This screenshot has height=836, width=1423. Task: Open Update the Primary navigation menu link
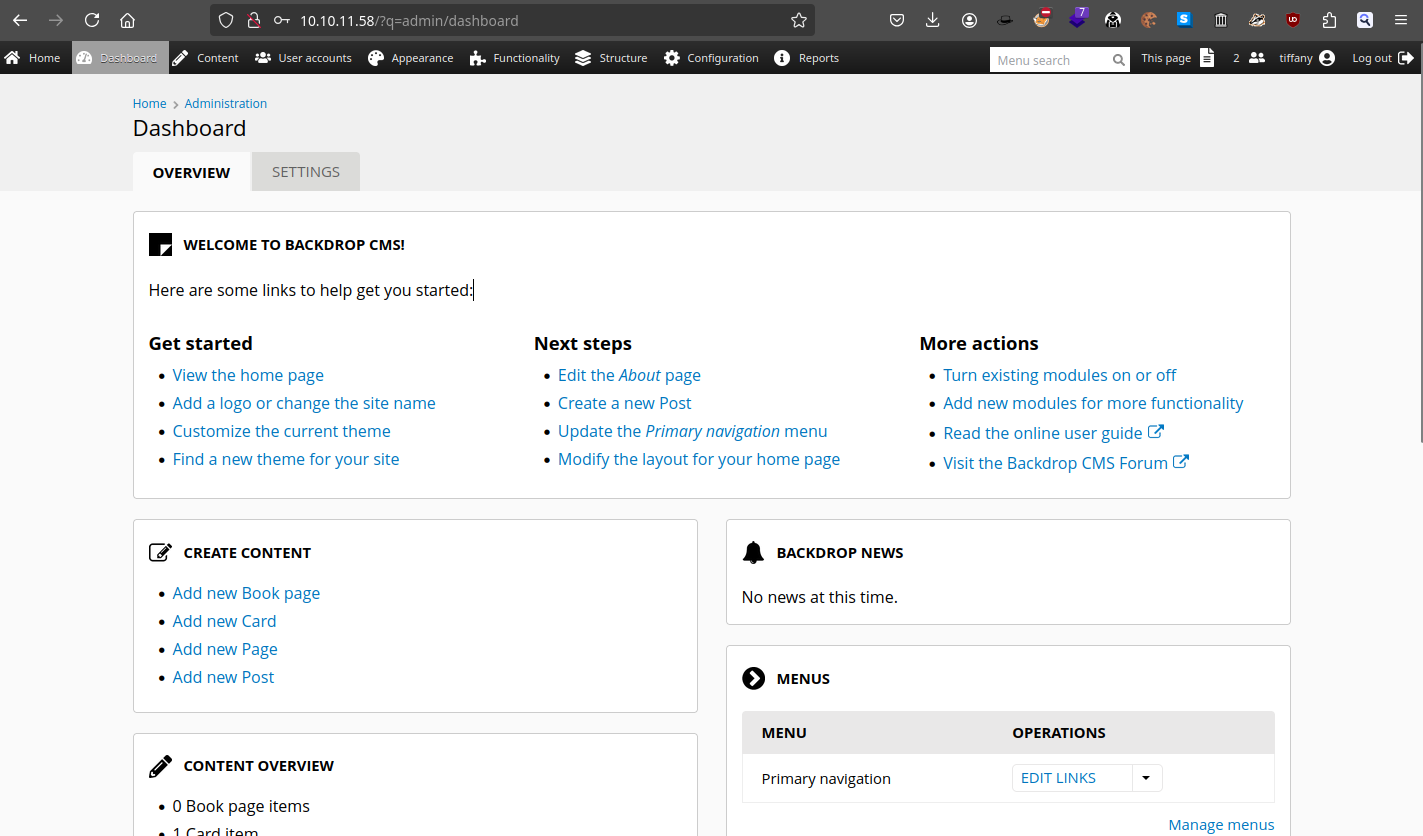[x=693, y=431]
